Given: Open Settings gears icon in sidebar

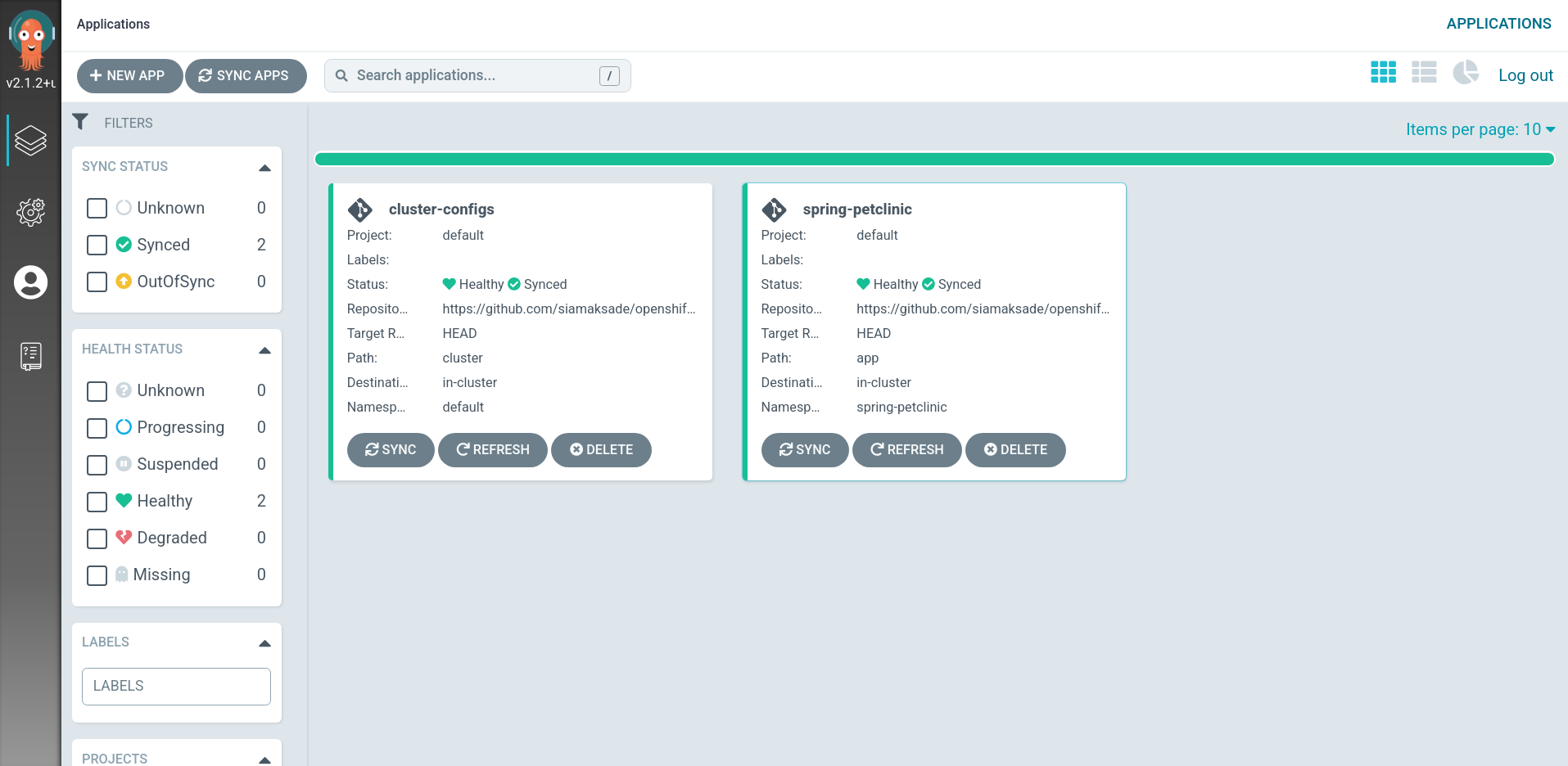Looking at the screenshot, I should pyautogui.click(x=30, y=212).
